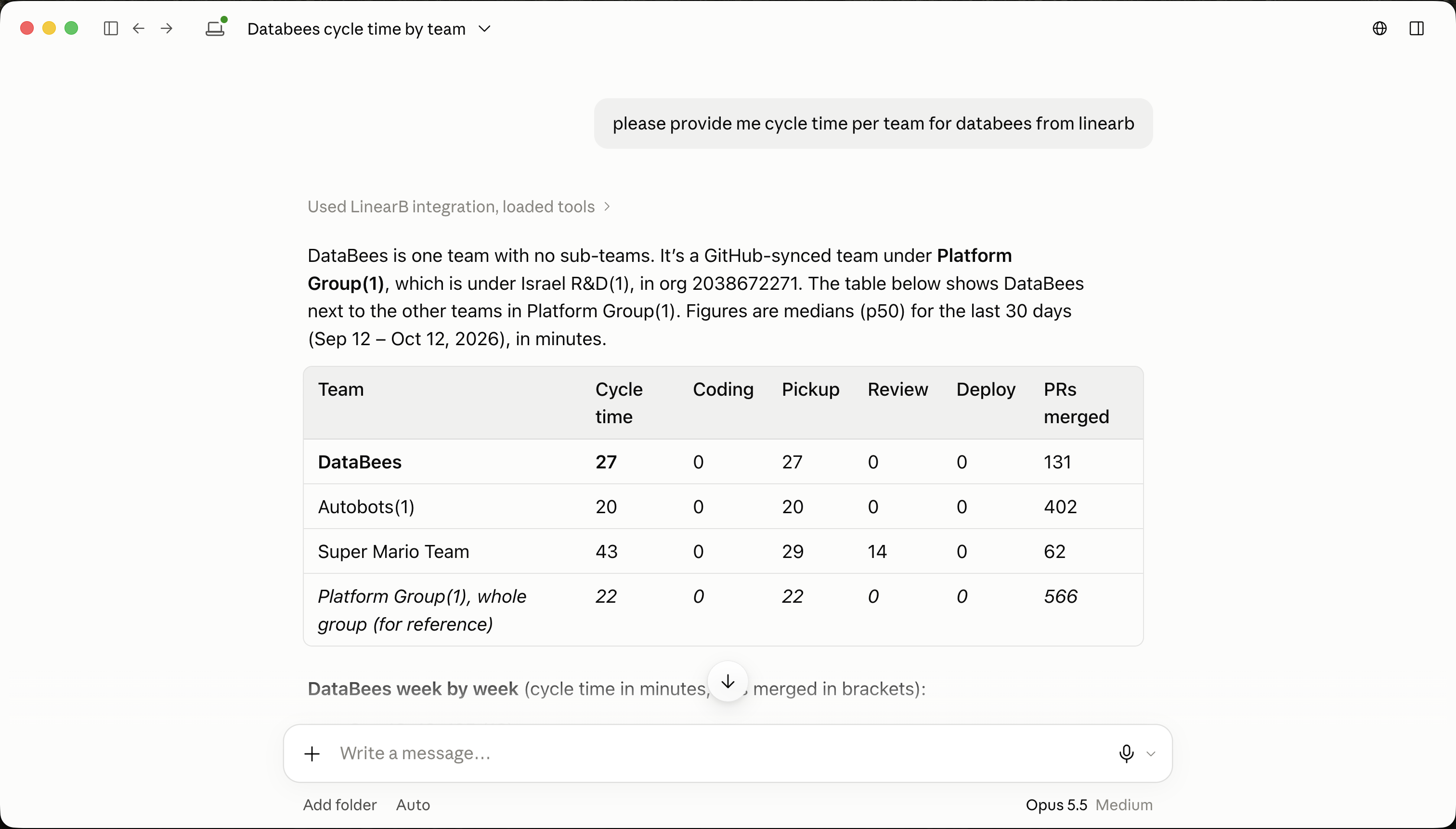The height and width of the screenshot is (829, 1456).
Task: Click the italic PRs merged value 566
Action: tap(1060, 596)
